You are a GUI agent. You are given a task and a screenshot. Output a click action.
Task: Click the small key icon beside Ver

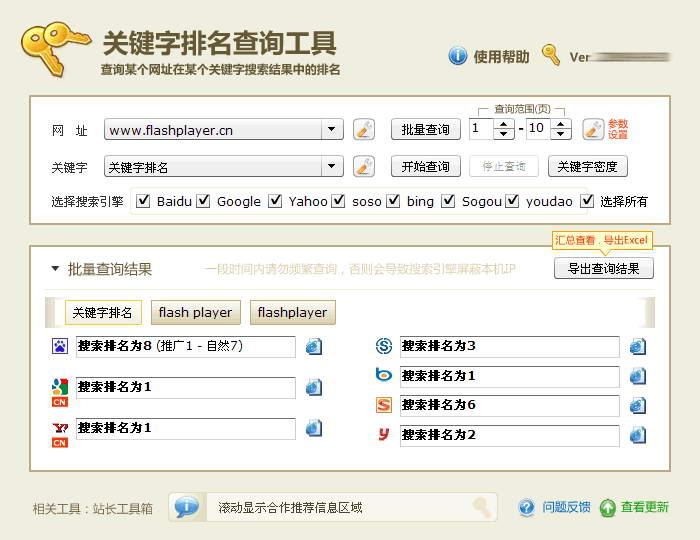551,55
